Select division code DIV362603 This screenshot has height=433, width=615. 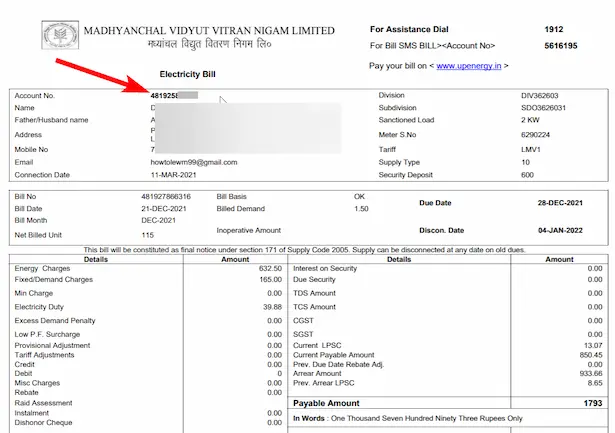pyautogui.click(x=539, y=96)
